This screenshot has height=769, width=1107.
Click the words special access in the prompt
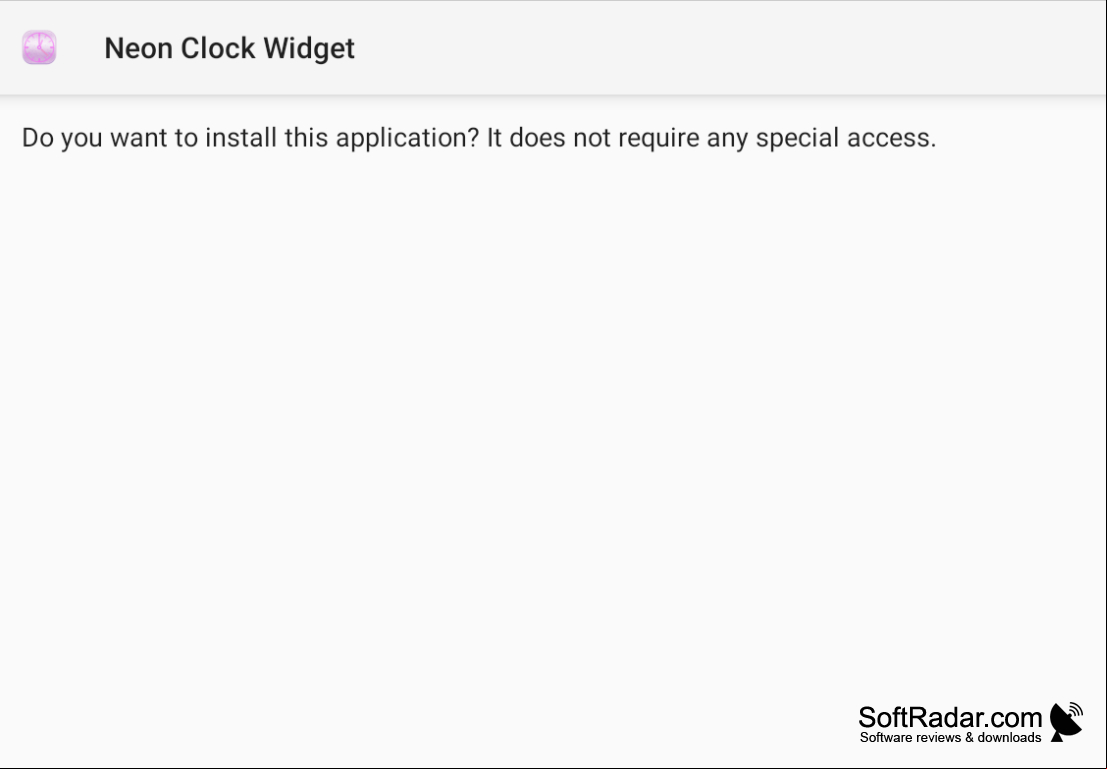846,138
